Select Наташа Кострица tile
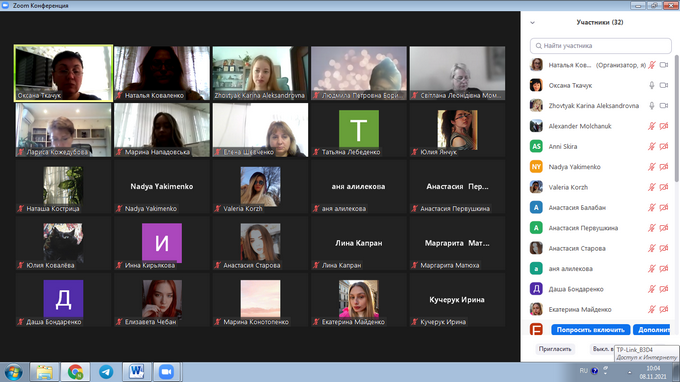 coord(63,186)
